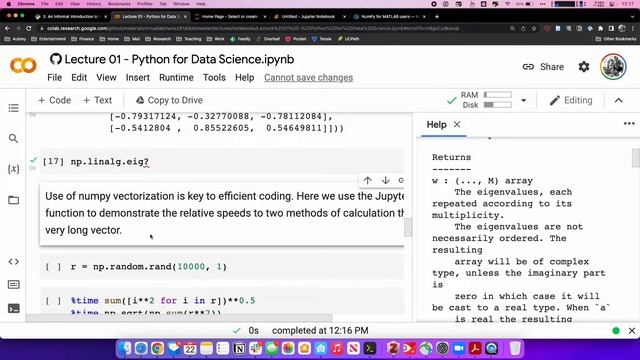Open Finder in the Dock

(x=124, y=348)
